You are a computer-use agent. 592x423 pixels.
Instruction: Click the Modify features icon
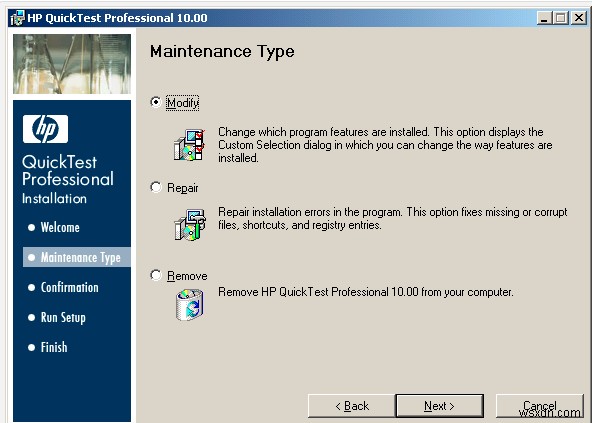pos(190,145)
